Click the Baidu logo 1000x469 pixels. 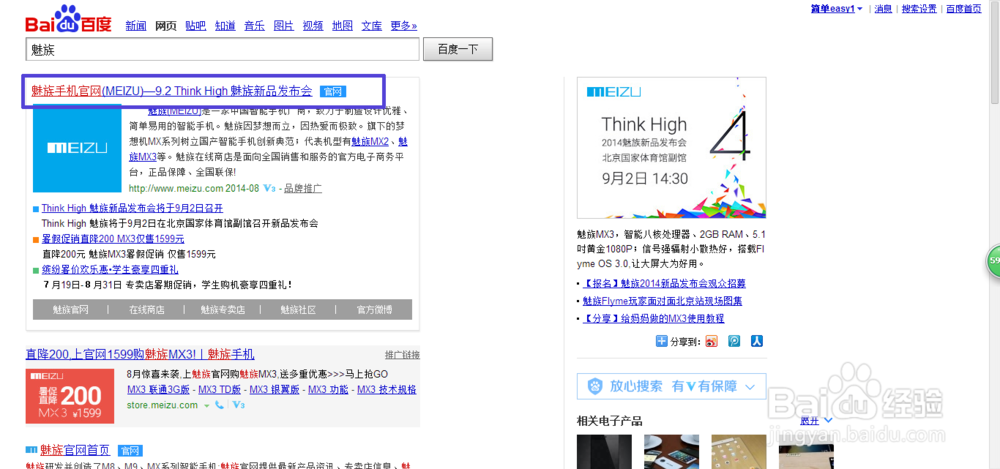(68, 19)
